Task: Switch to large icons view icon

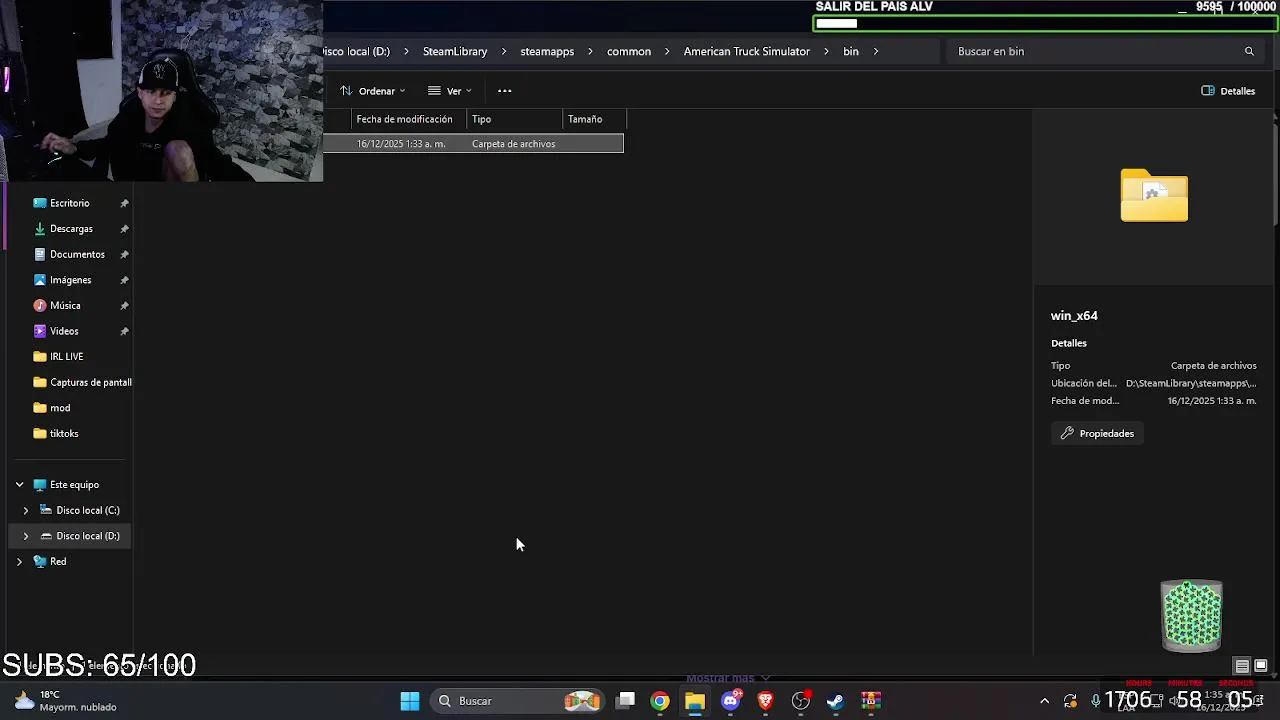Action: click(1261, 666)
